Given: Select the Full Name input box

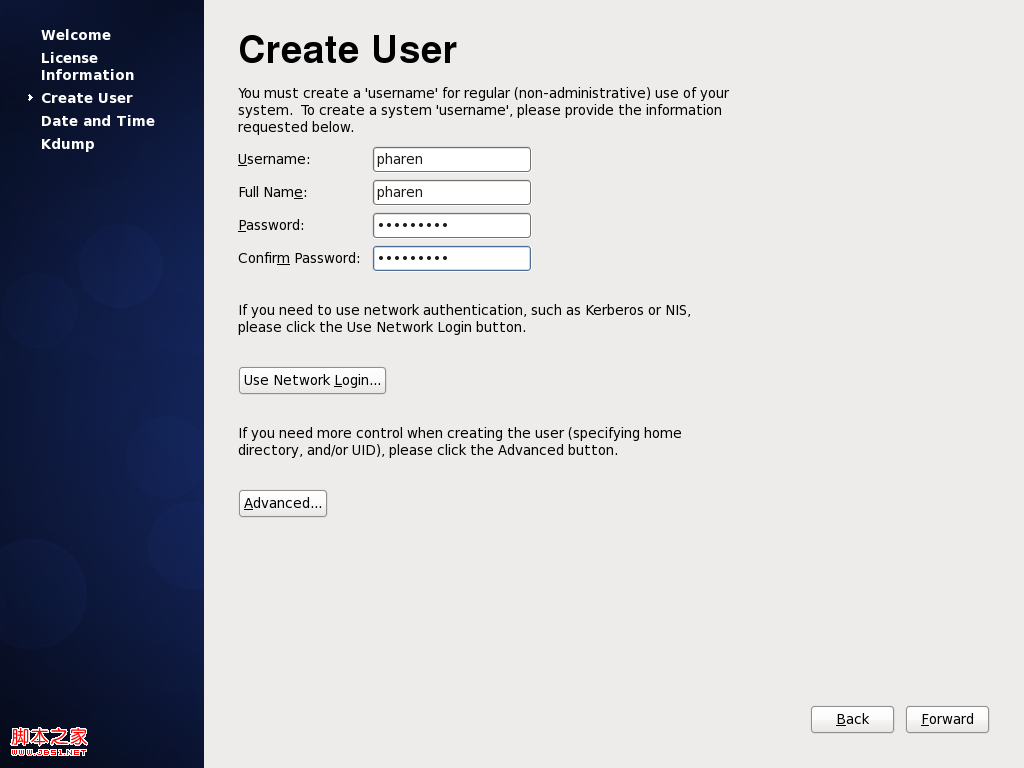Looking at the screenshot, I should [451, 192].
